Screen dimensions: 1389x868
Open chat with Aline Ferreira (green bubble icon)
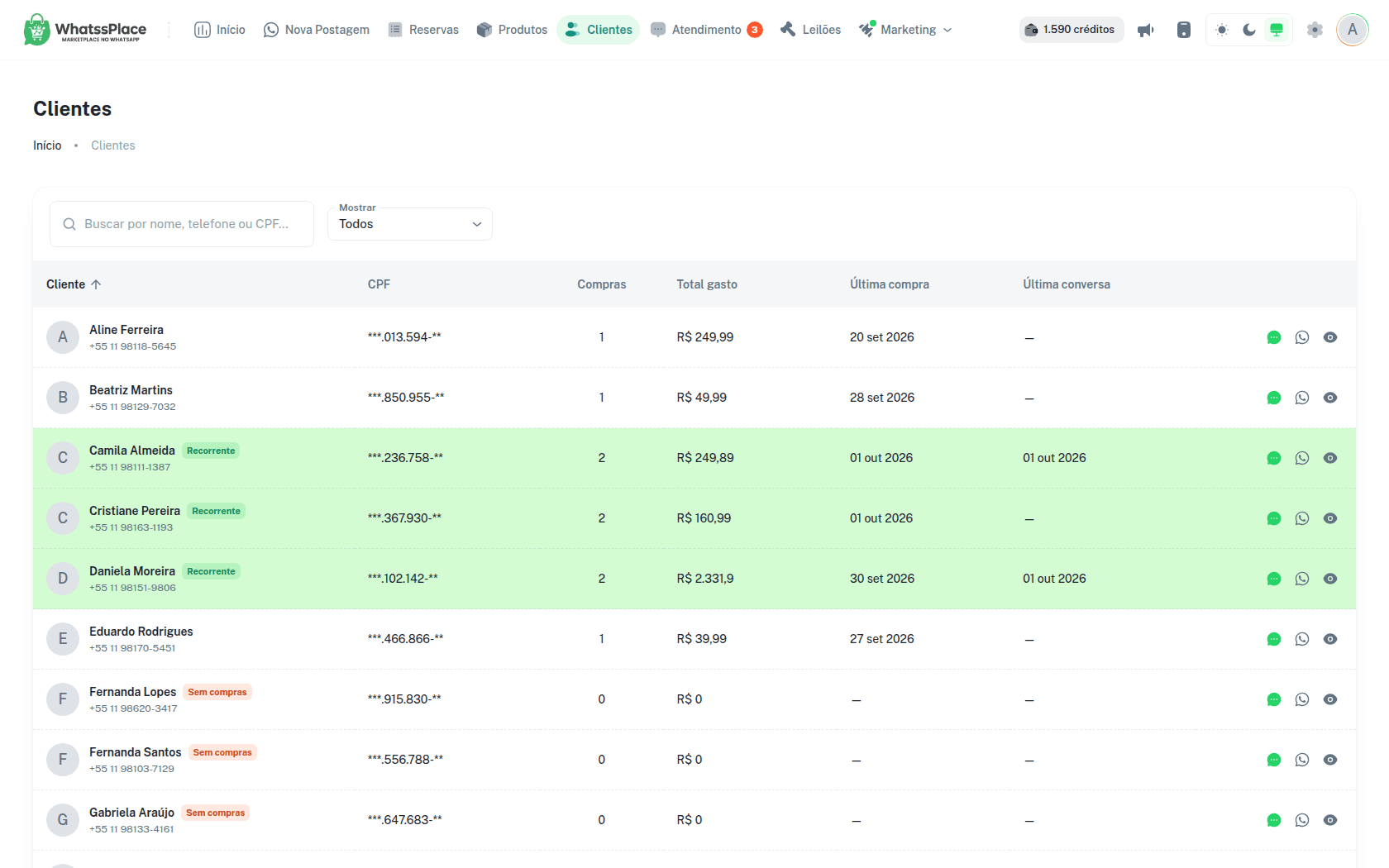(x=1274, y=337)
